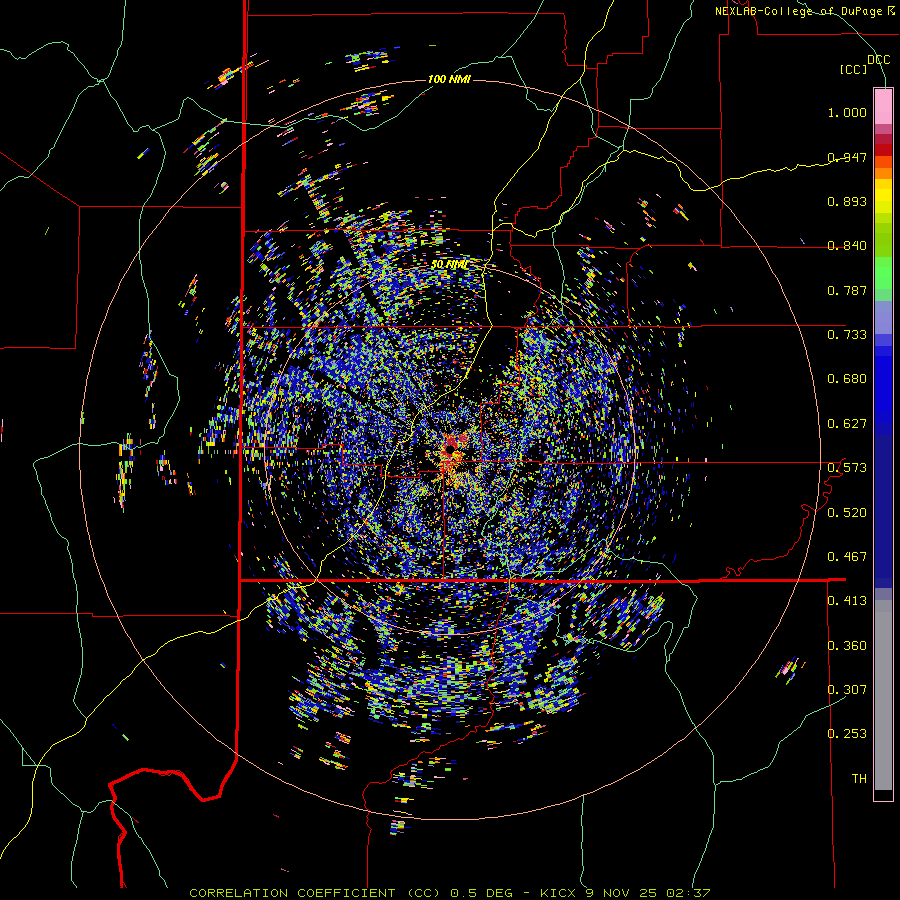The image size is (900, 900).
Task: Click the 100 NMI range ring label
Action: 449,79
